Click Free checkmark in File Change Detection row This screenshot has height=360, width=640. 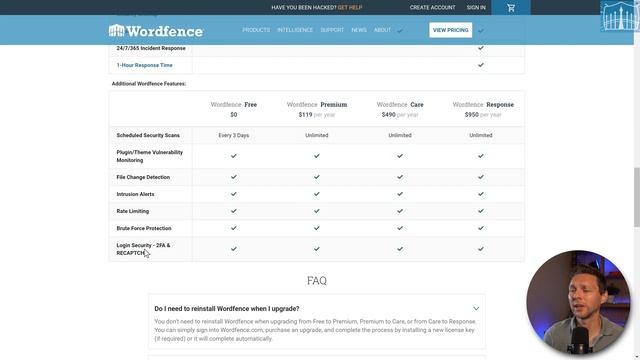[233, 177]
